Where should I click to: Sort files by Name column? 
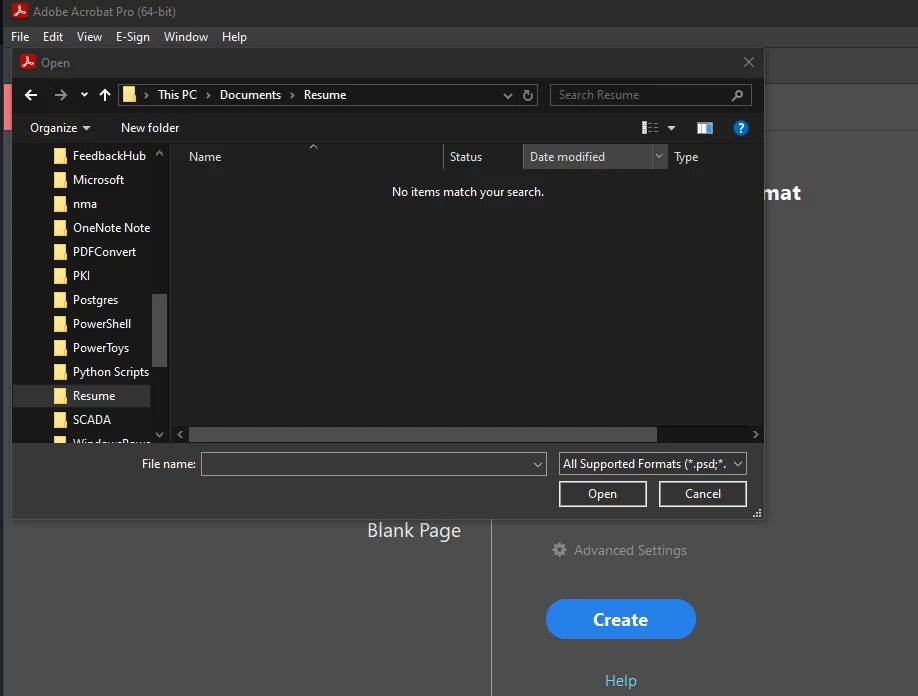205,157
